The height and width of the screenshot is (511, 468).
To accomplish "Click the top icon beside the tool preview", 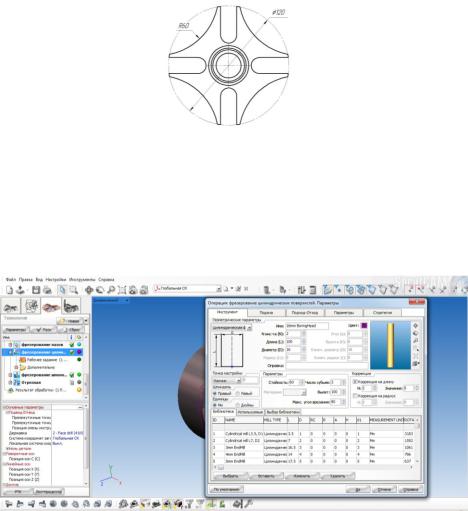I will tap(415, 325).
